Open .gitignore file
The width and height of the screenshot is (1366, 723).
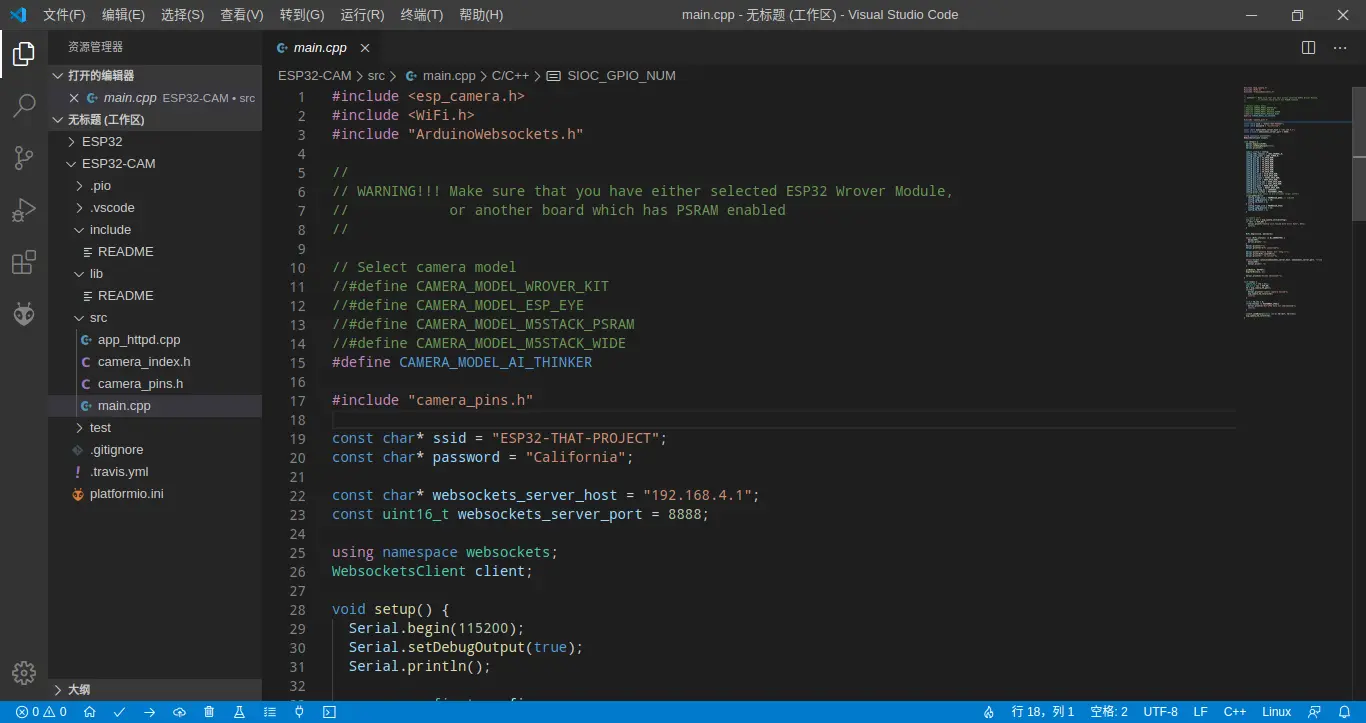point(155,450)
